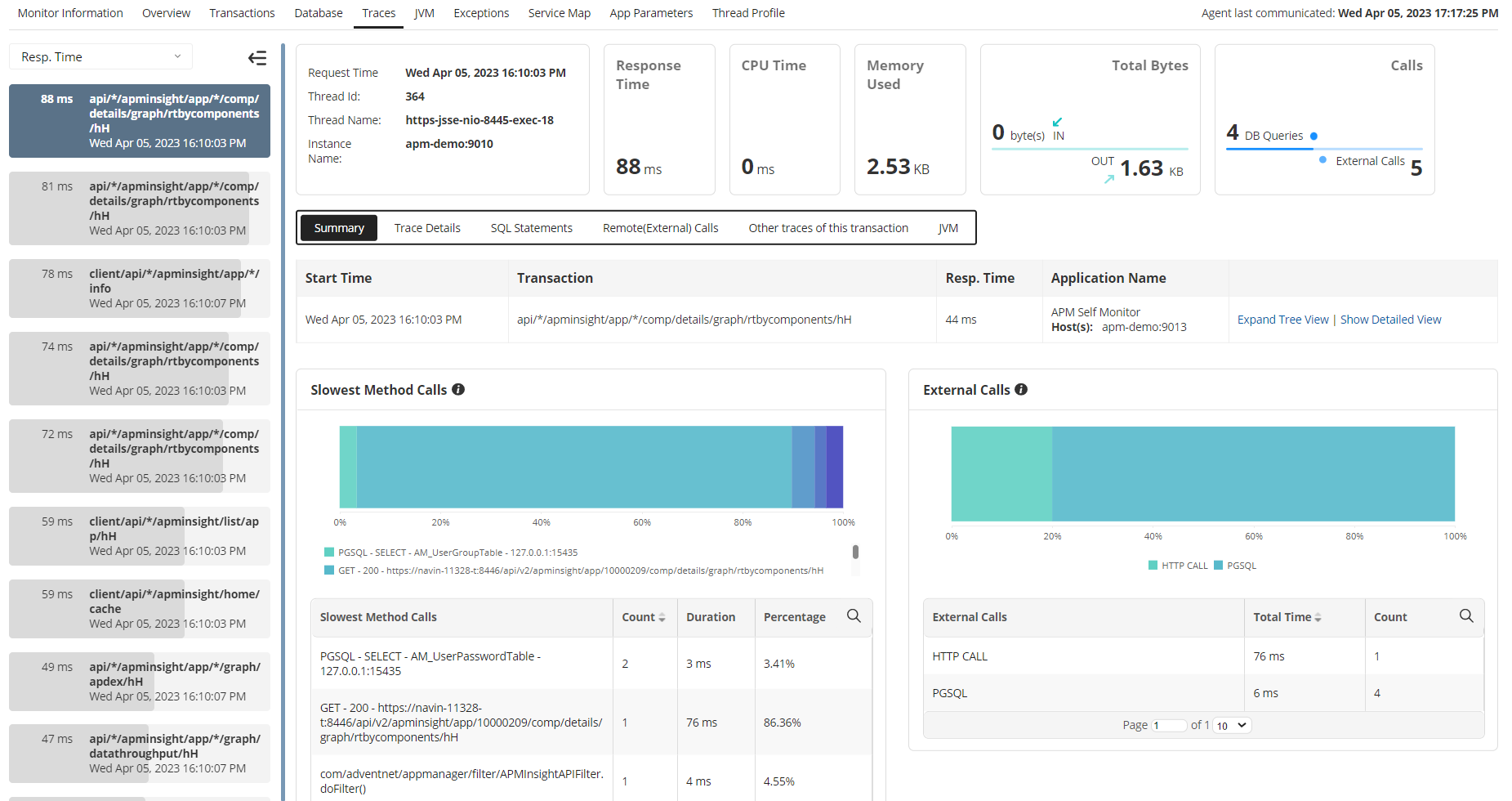1512x801 pixels.
Task: Open search in Slowest Method Calls table
Action: coord(854,616)
